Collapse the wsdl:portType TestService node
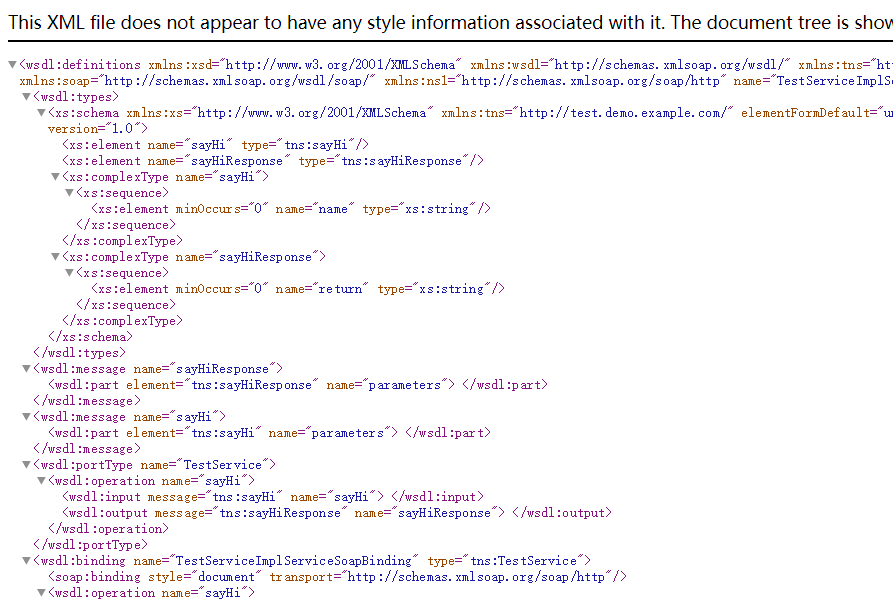 (x=26, y=465)
